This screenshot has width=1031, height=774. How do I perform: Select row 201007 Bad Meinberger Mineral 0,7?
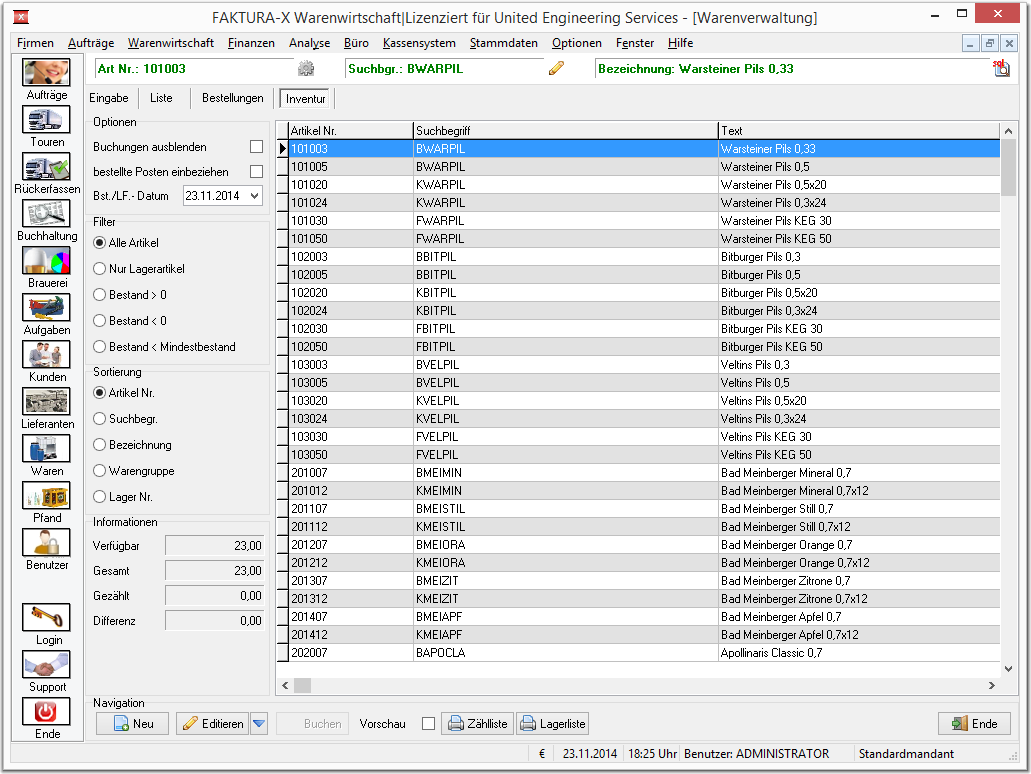pyautogui.click(x=644, y=473)
